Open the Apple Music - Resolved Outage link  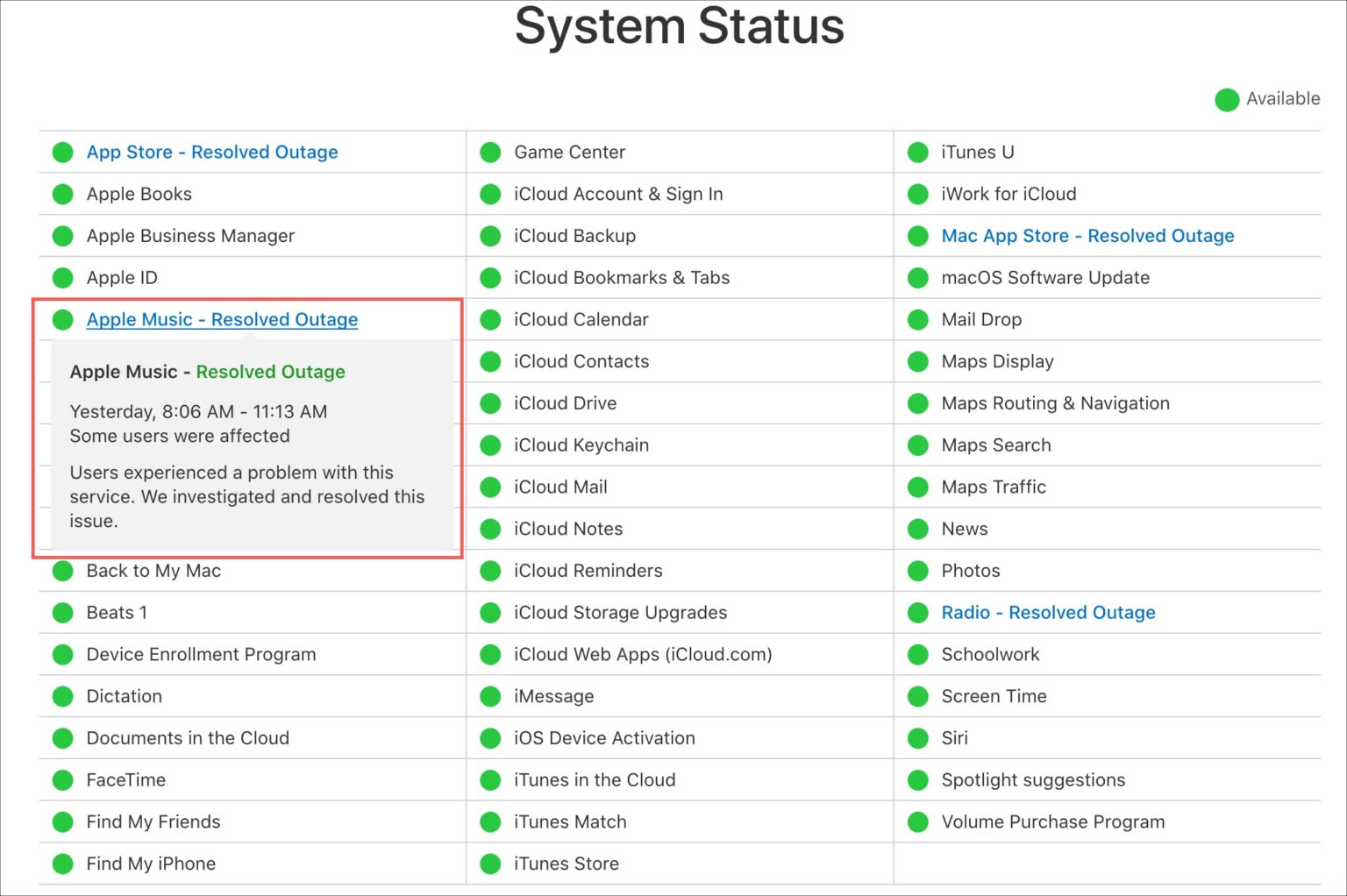tap(222, 319)
